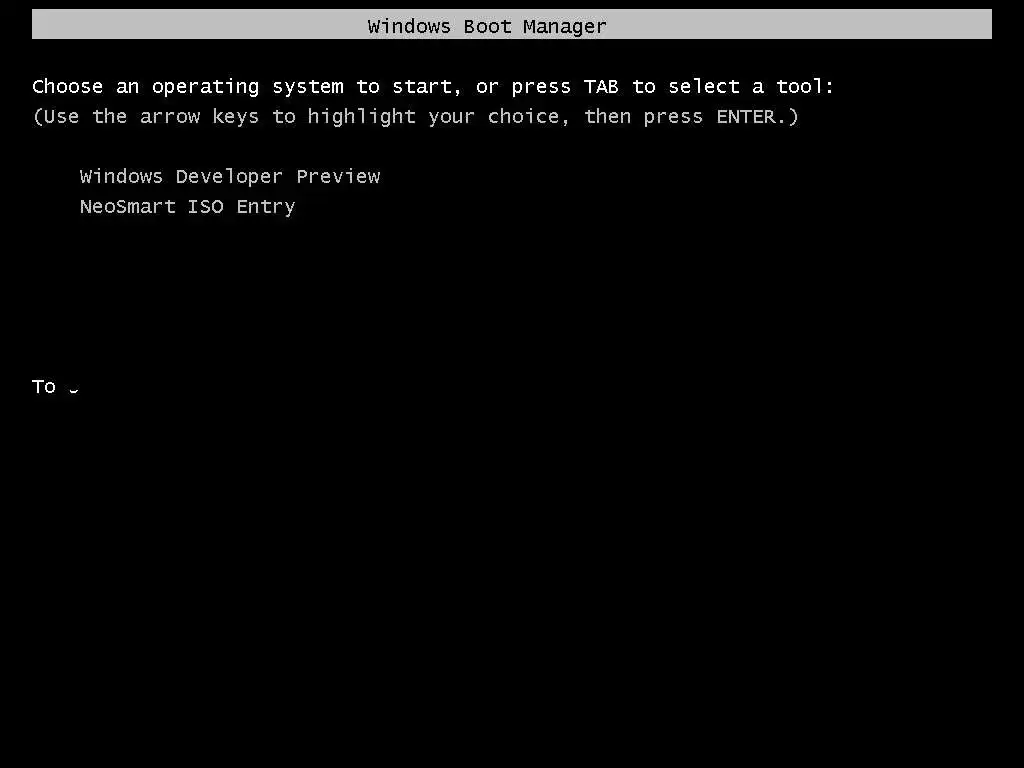Click the word Developer in the first entry

(229, 178)
